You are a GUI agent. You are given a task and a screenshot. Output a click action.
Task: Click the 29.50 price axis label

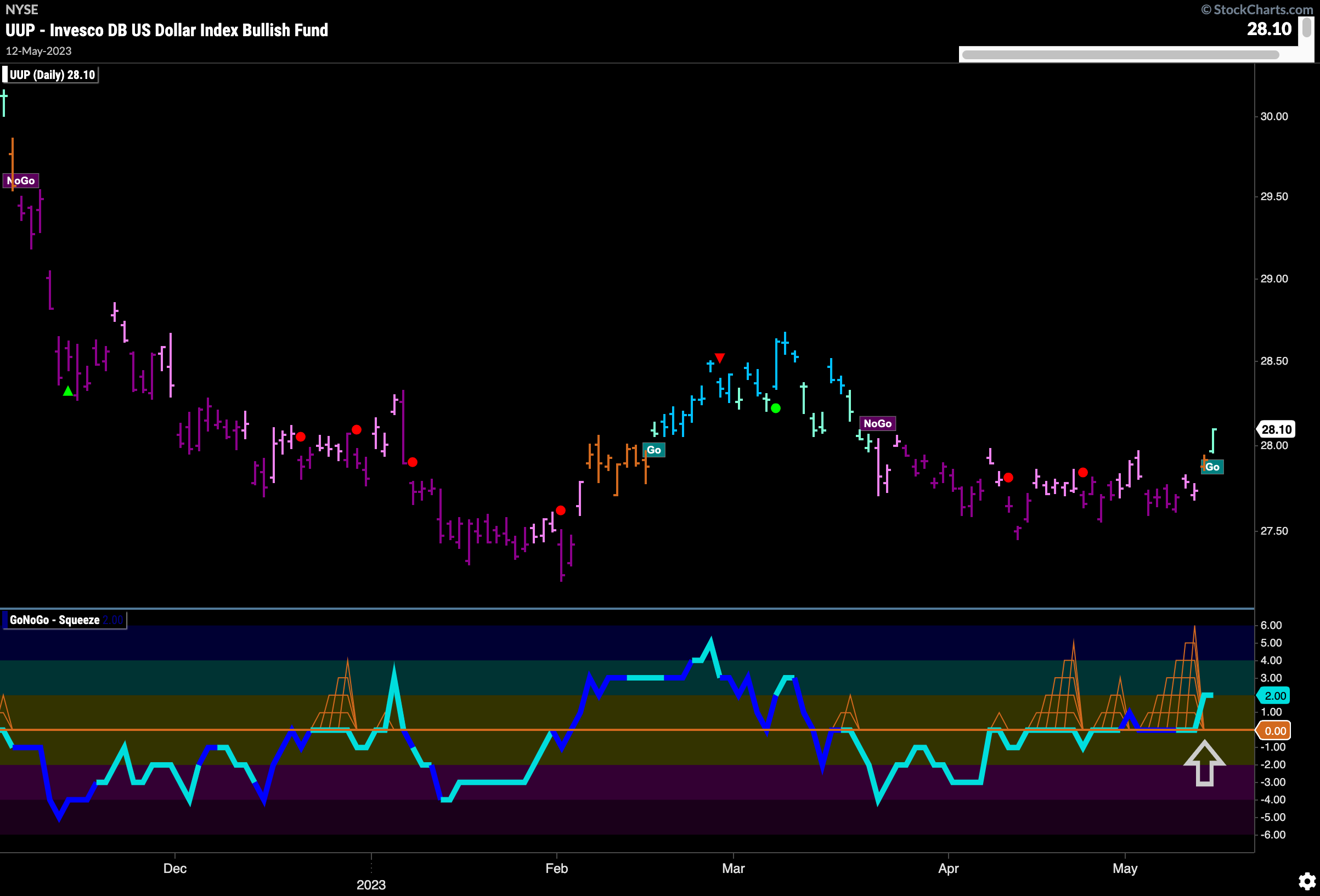pos(1274,196)
